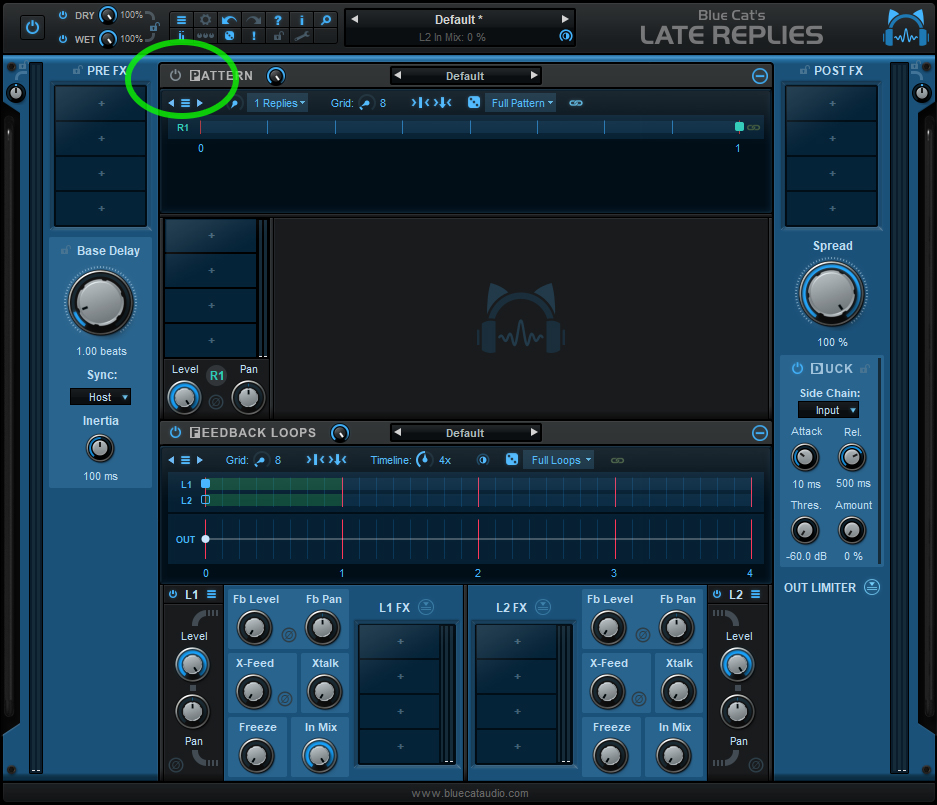The height and width of the screenshot is (805, 937).
Task: Click the Inertia knob
Action: tap(100, 448)
